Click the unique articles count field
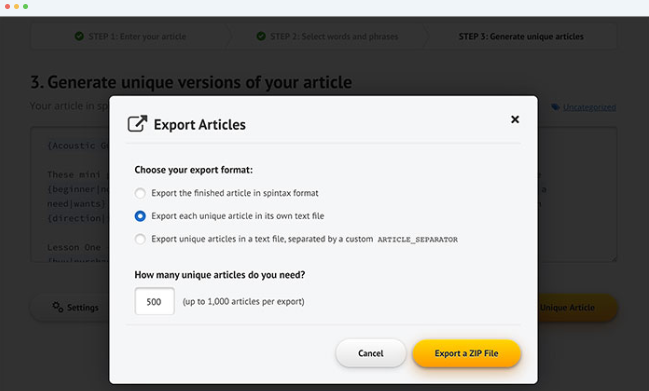Image resolution: width=649 pixels, height=391 pixels. point(154,301)
